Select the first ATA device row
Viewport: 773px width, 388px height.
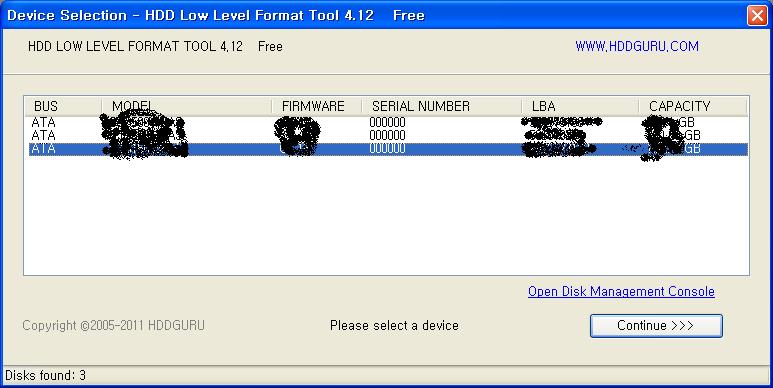coord(388,122)
